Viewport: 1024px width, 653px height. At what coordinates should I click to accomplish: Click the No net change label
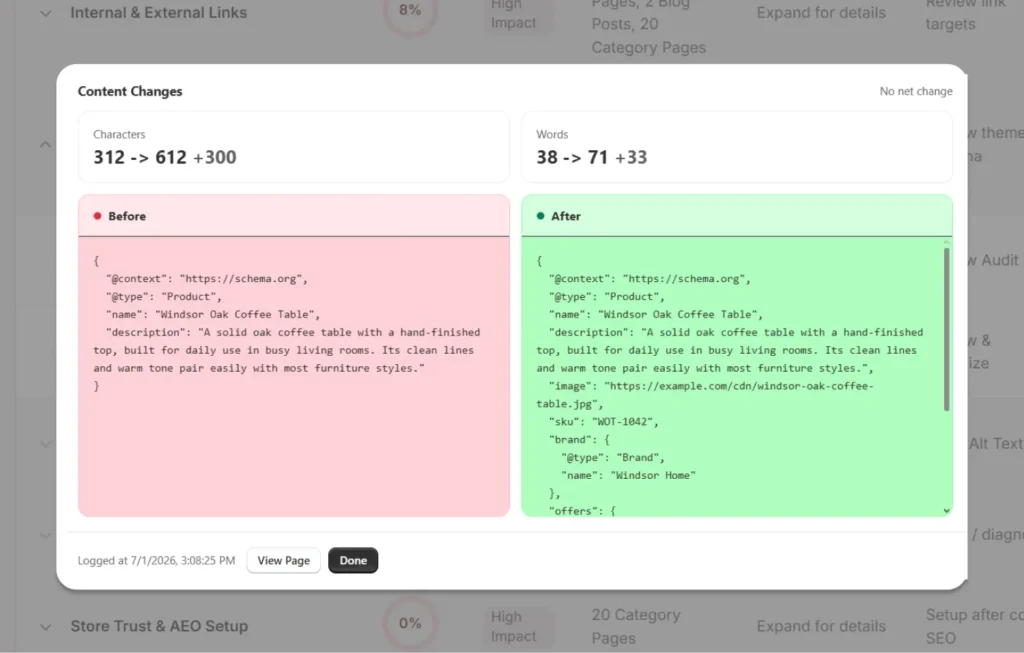pyautogui.click(x=916, y=91)
